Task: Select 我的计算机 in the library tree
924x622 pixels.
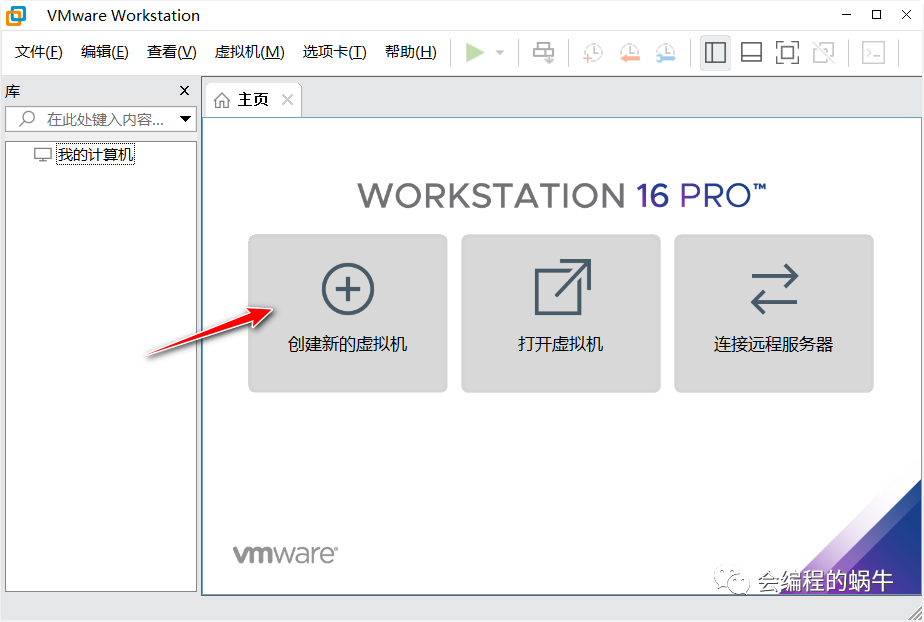Action: click(x=95, y=154)
